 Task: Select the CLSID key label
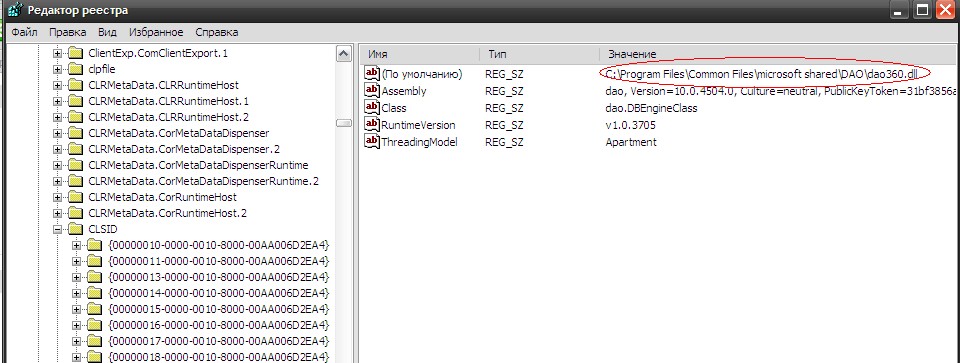pos(103,230)
